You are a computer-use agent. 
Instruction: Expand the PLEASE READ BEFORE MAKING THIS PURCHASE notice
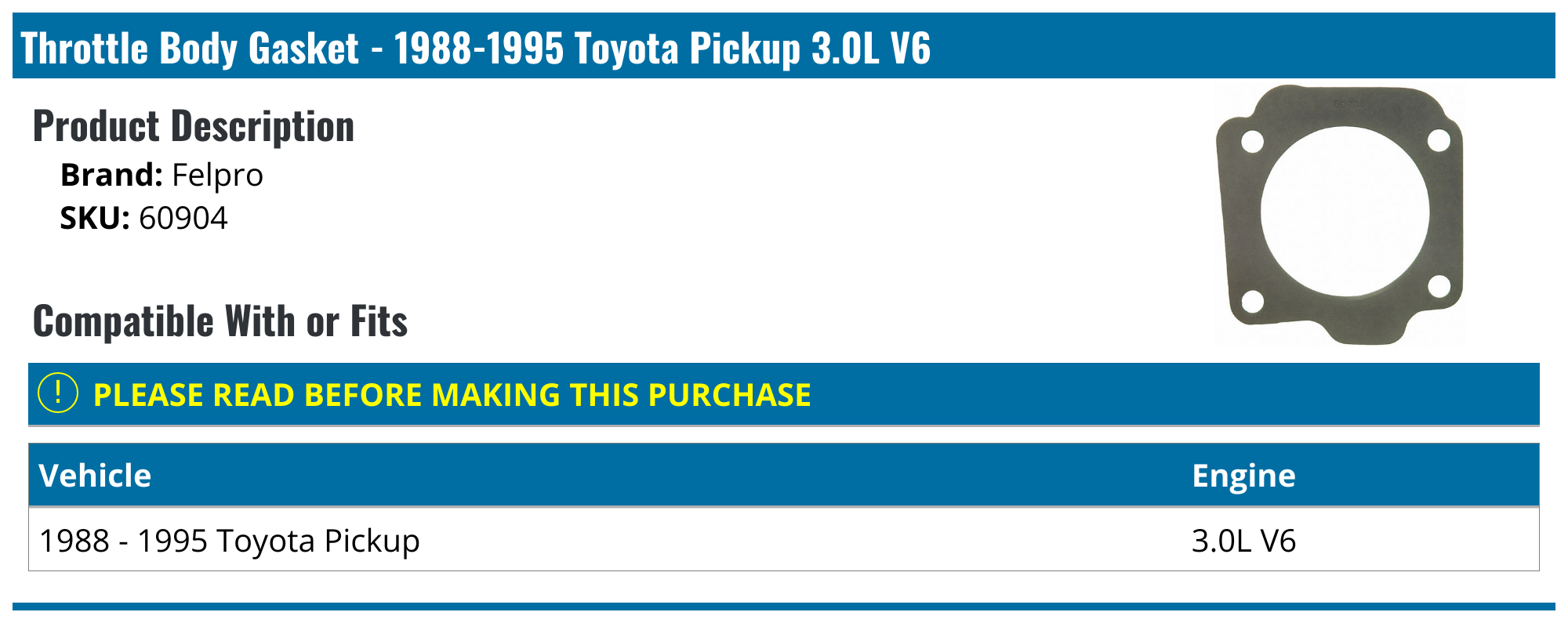click(x=452, y=395)
